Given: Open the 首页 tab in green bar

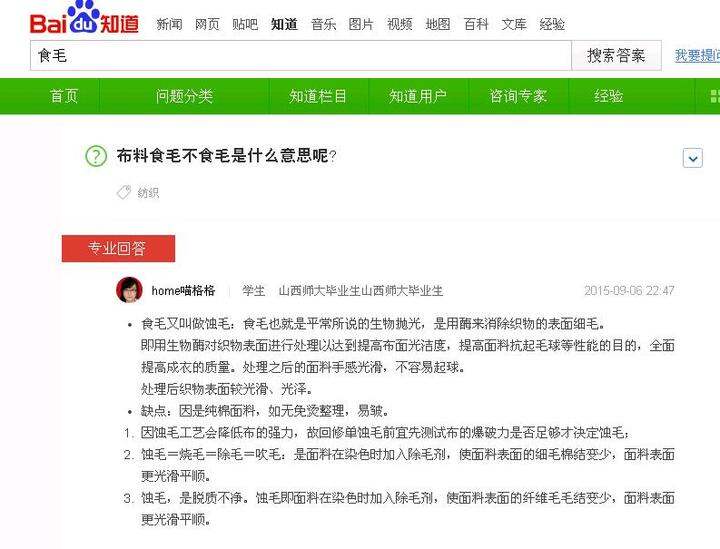Looking at the screenshot, I should 64,96.
